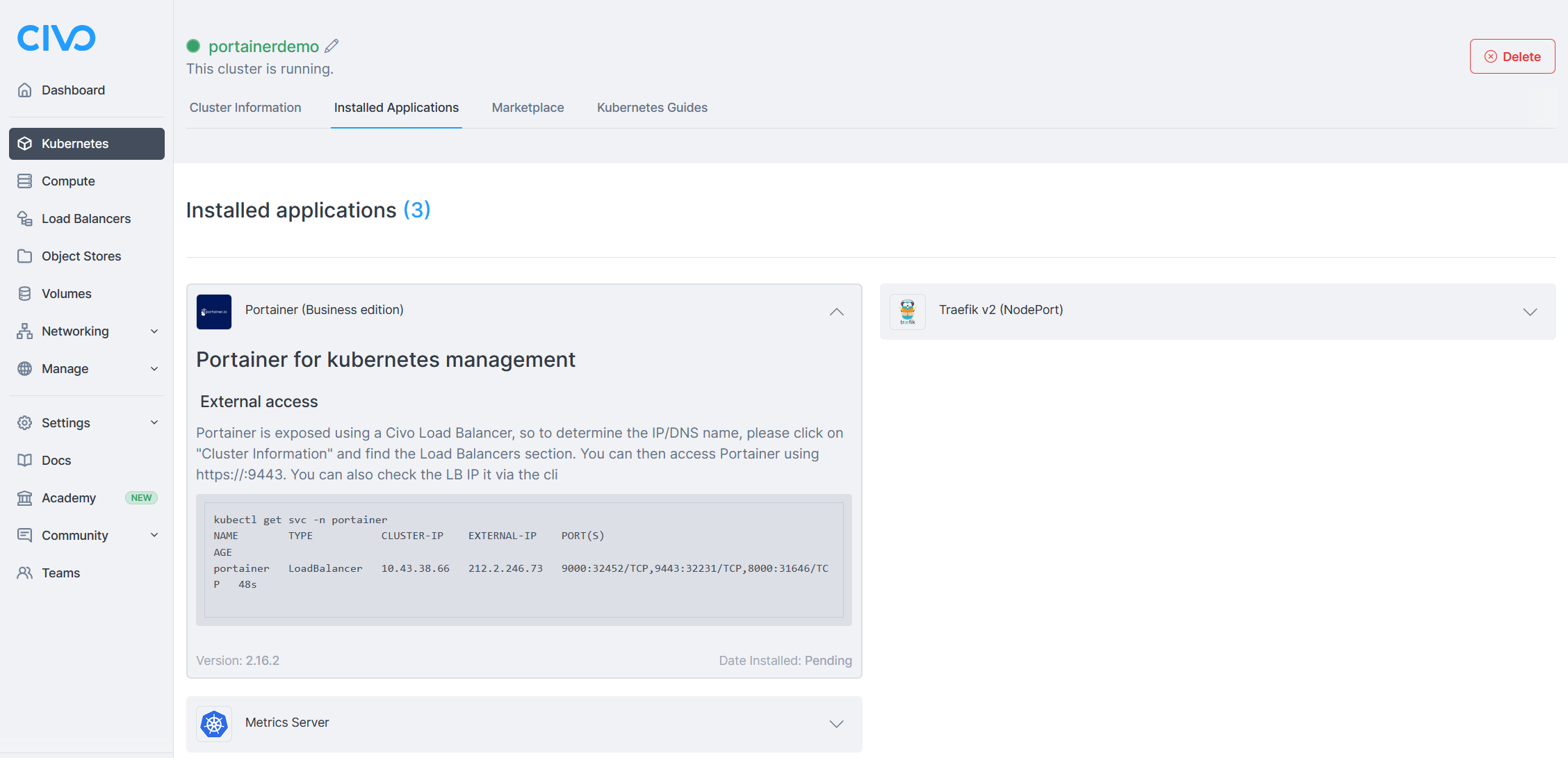Screen dimensions: 1568x758
Task: Click the cluster IP 10.43.38.66
Action: pyautogui.click(x=415, y=568)
